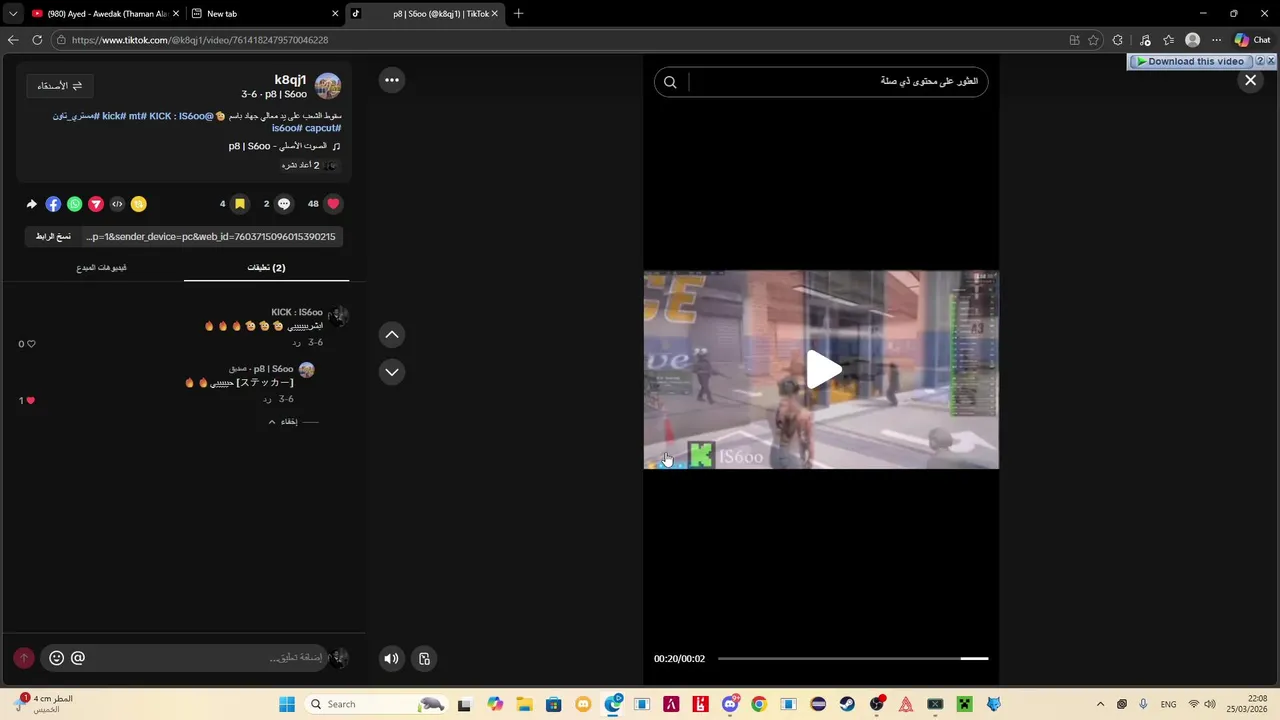Click the red send-to-friends share icon
Screen dimensions: 1280x720
[96, 204]
